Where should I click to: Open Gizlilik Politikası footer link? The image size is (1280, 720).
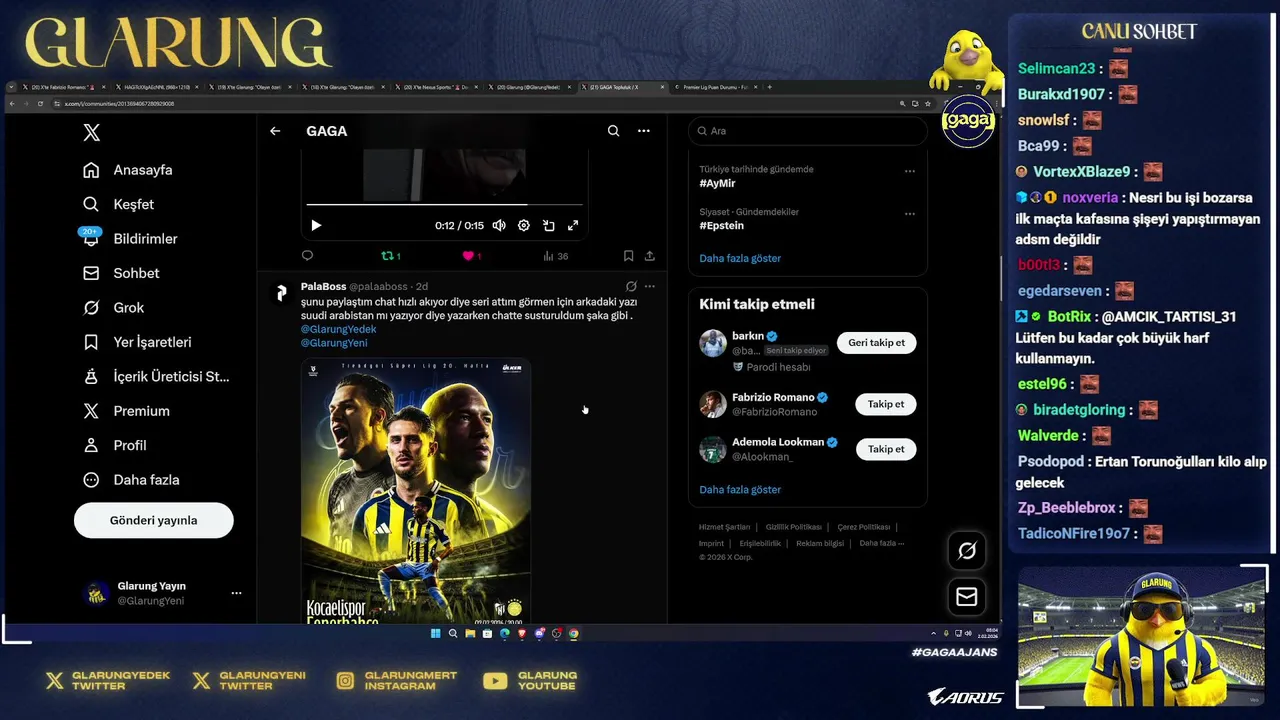(794, 527)
